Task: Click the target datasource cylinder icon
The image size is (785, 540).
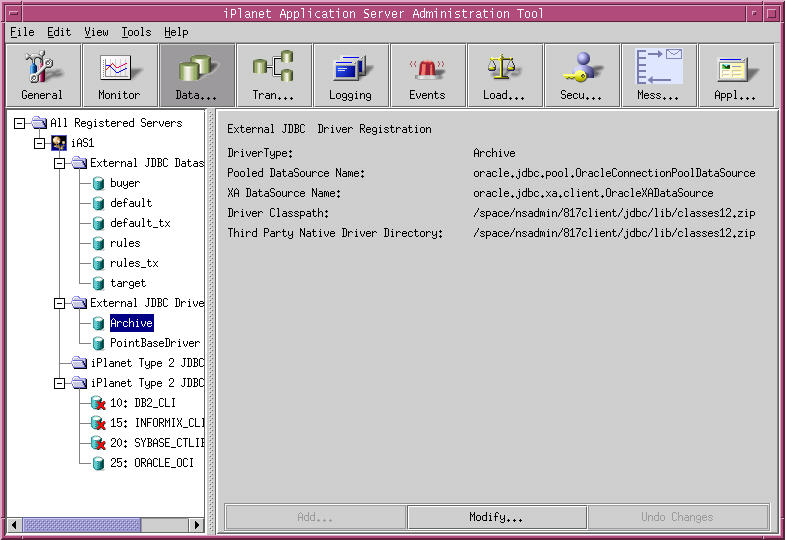Action: point(99,283)
